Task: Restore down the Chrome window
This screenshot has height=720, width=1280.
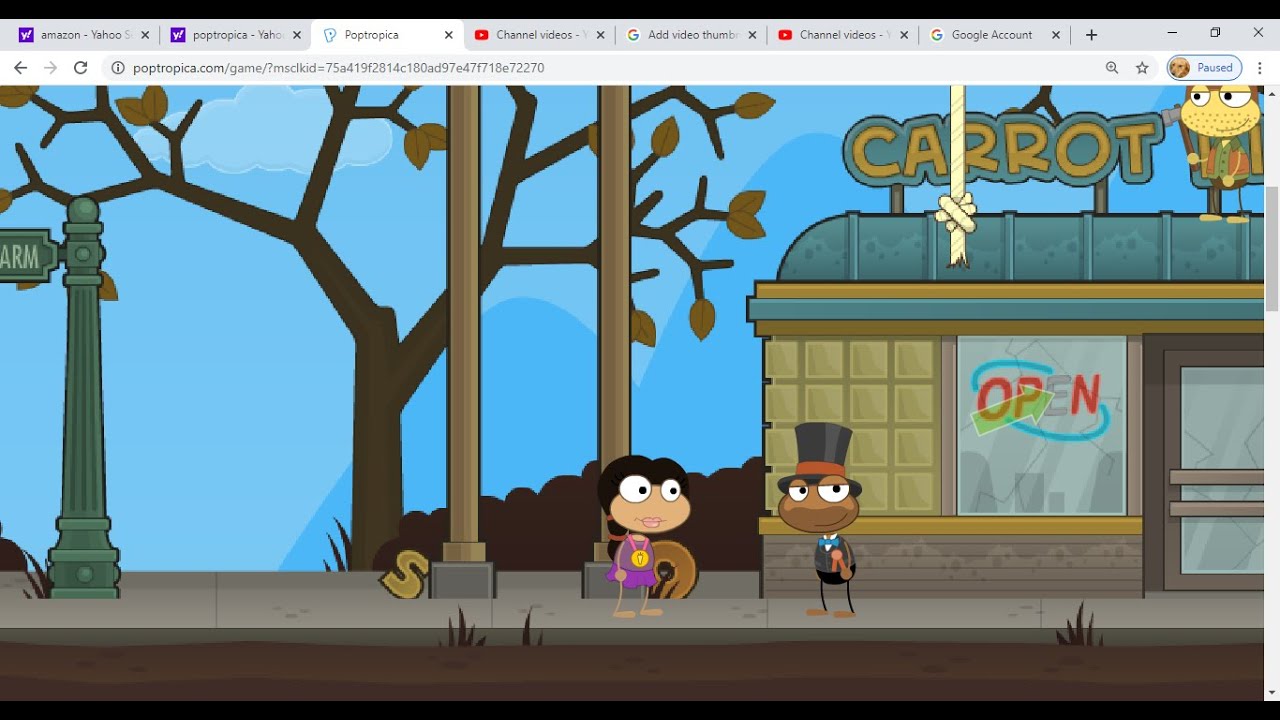Action: click(1215, 33)
